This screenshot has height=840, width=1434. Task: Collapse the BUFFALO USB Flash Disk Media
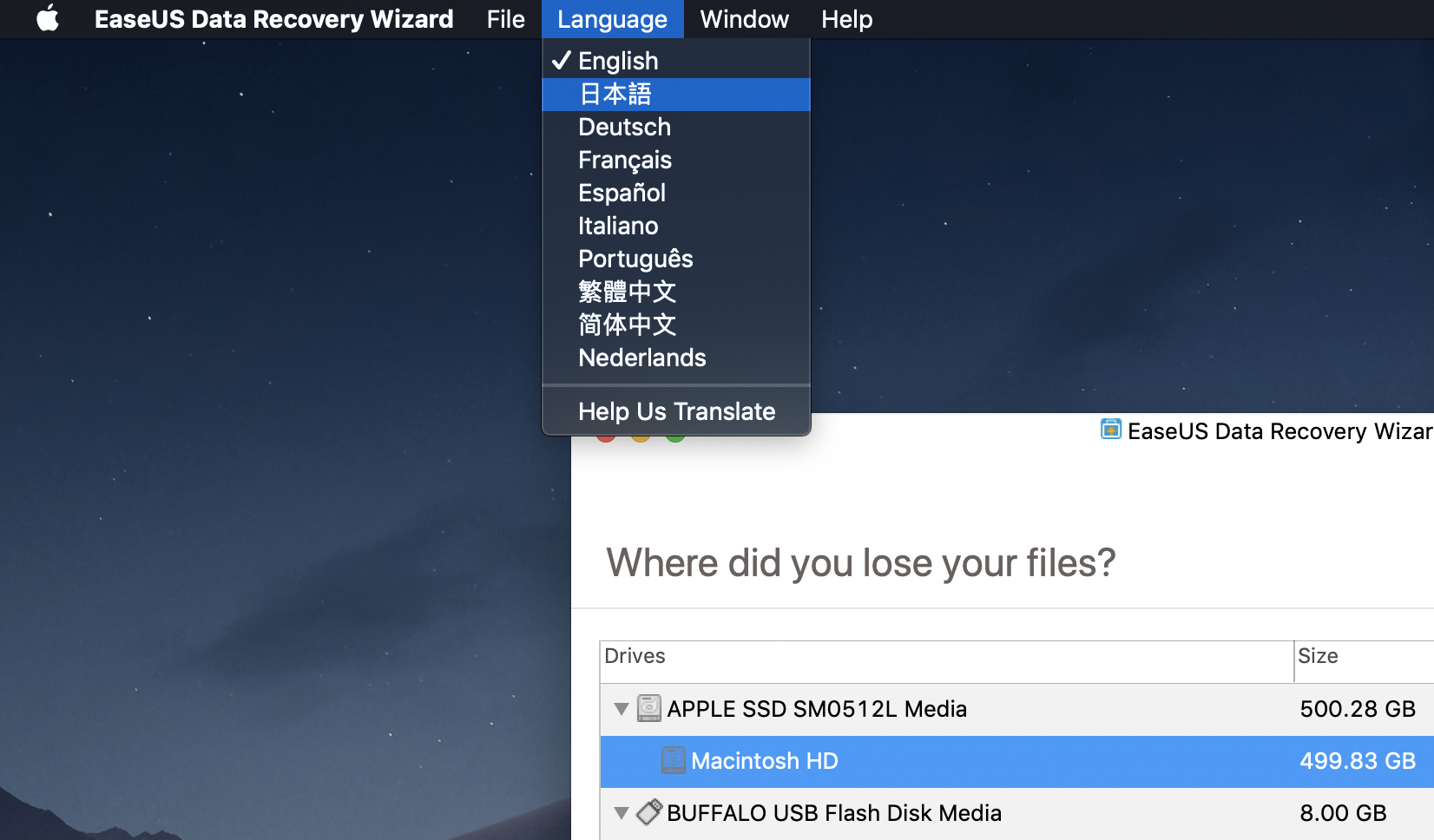[x=621, y=813]
